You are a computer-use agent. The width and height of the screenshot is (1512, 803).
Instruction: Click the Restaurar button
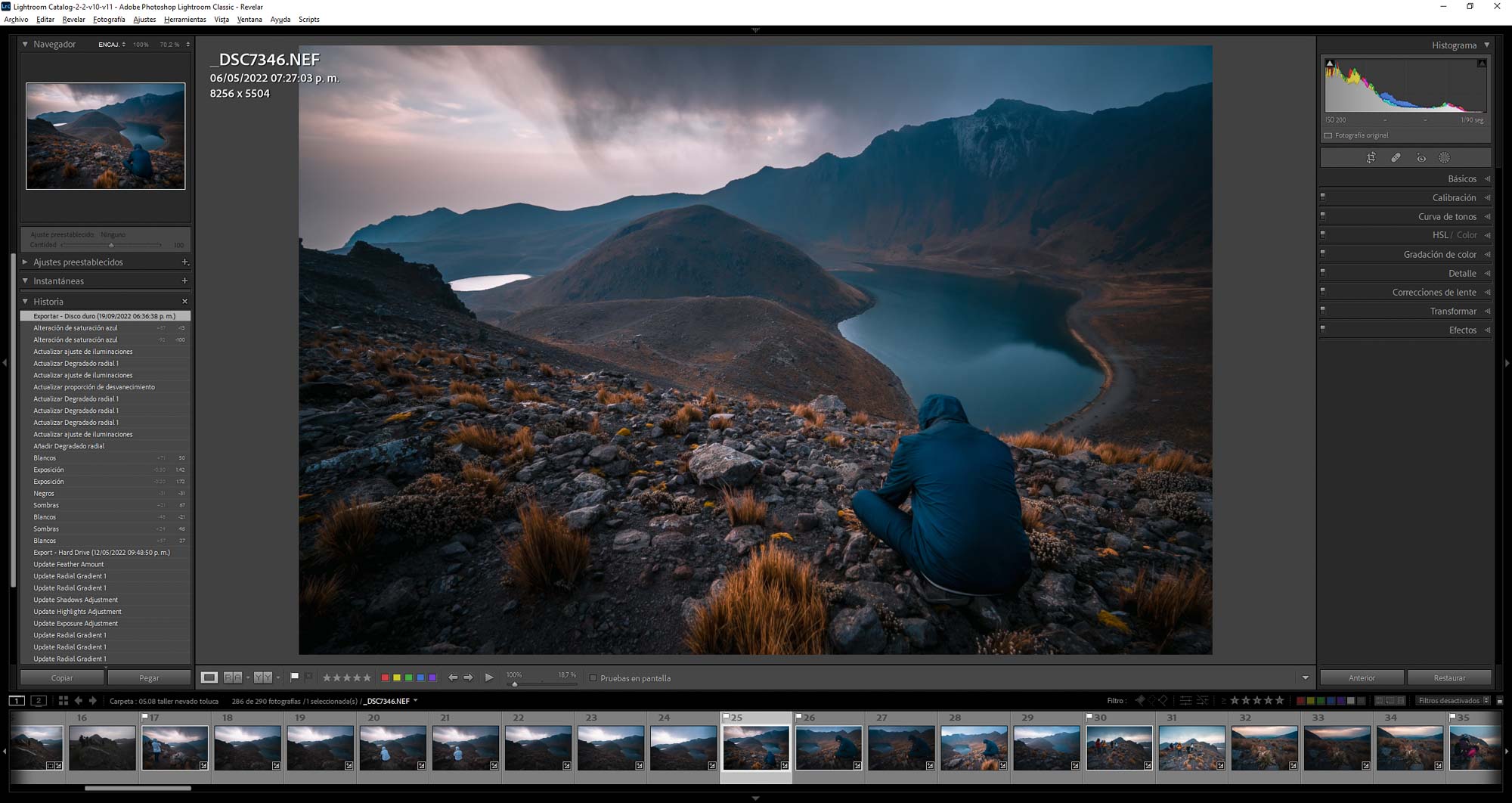(x=1449, y=677)
